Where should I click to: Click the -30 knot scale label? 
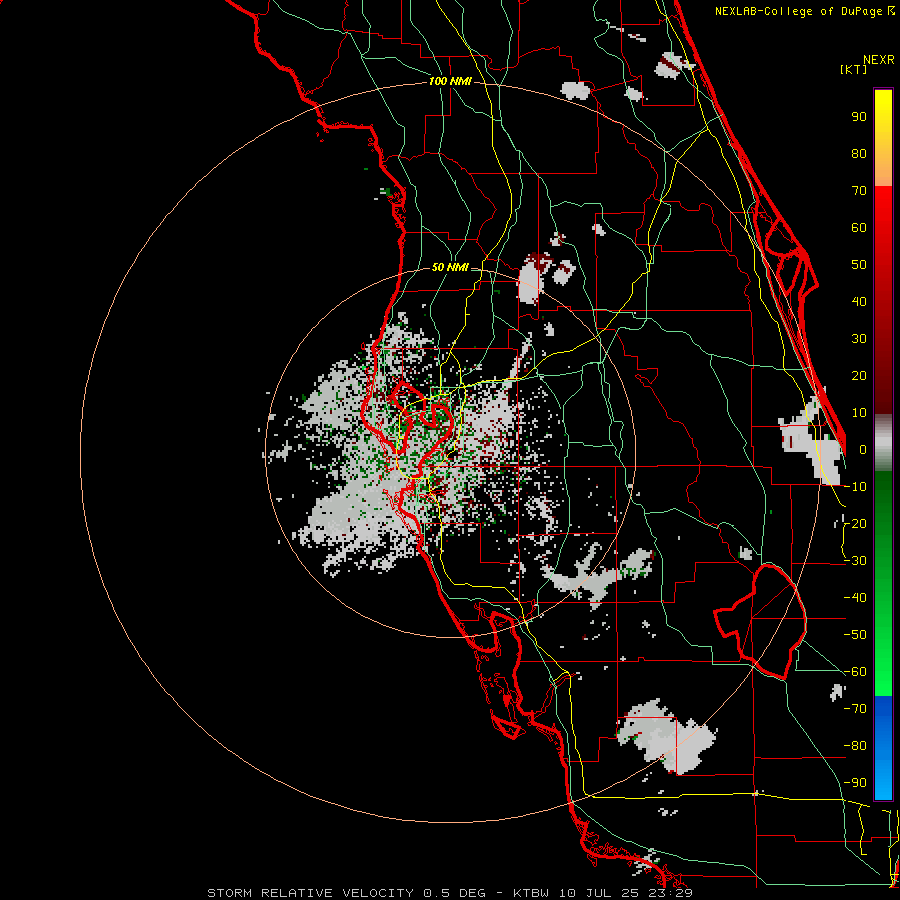coord(855,561)
